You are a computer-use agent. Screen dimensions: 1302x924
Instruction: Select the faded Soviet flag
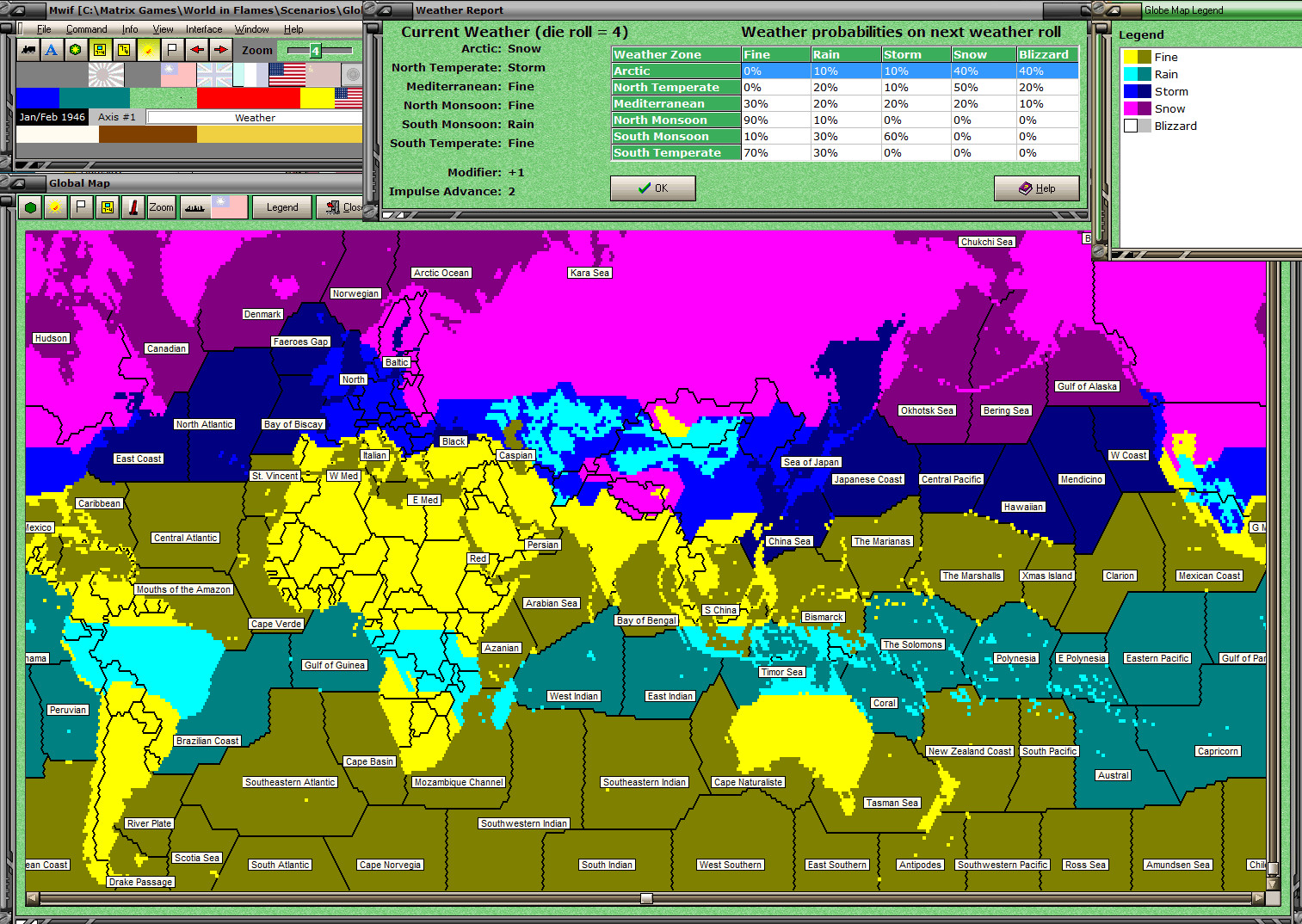point(323,75)
